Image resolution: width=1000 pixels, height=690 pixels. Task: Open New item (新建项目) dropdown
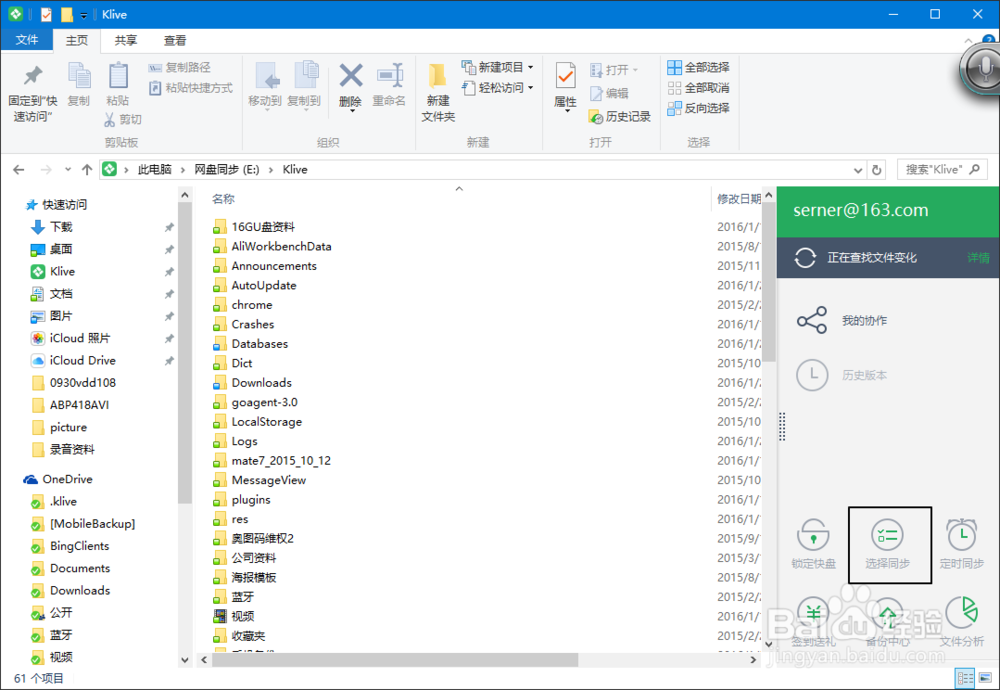point(497,68)
